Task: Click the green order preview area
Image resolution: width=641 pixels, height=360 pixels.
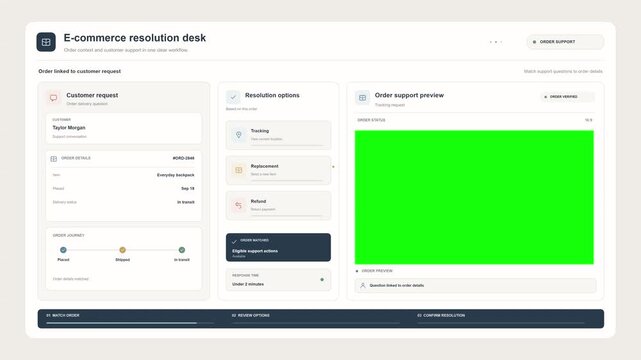Action: point(474,197)
